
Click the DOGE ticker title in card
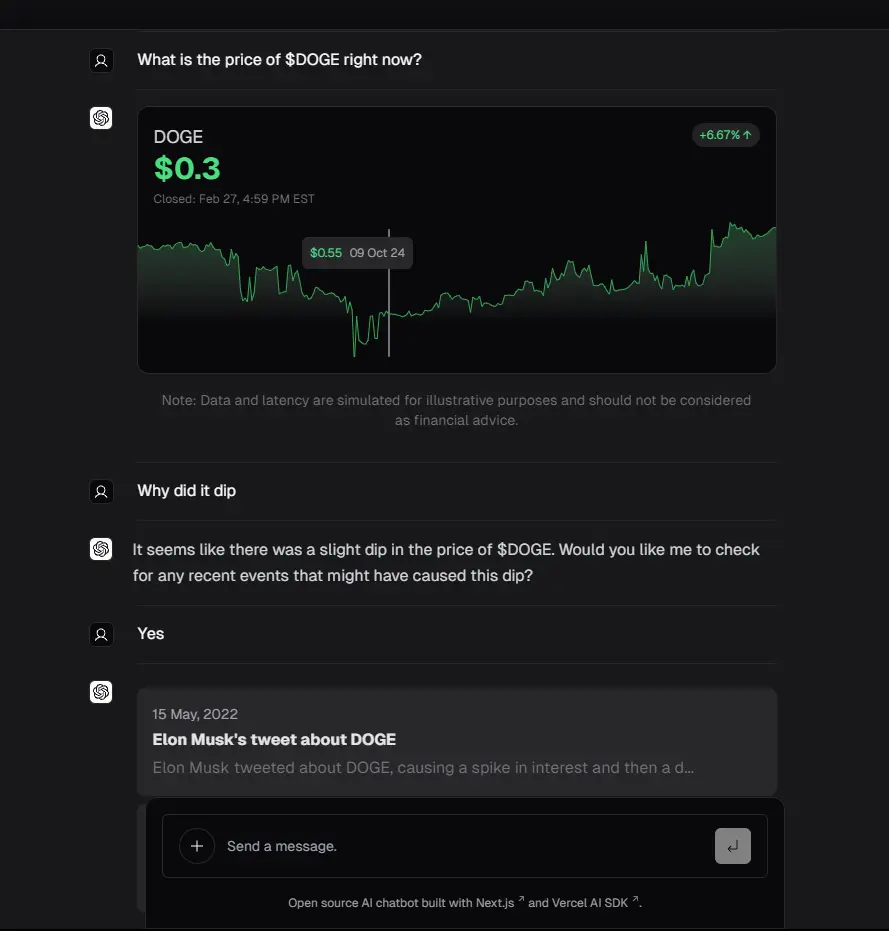(178, 137)
